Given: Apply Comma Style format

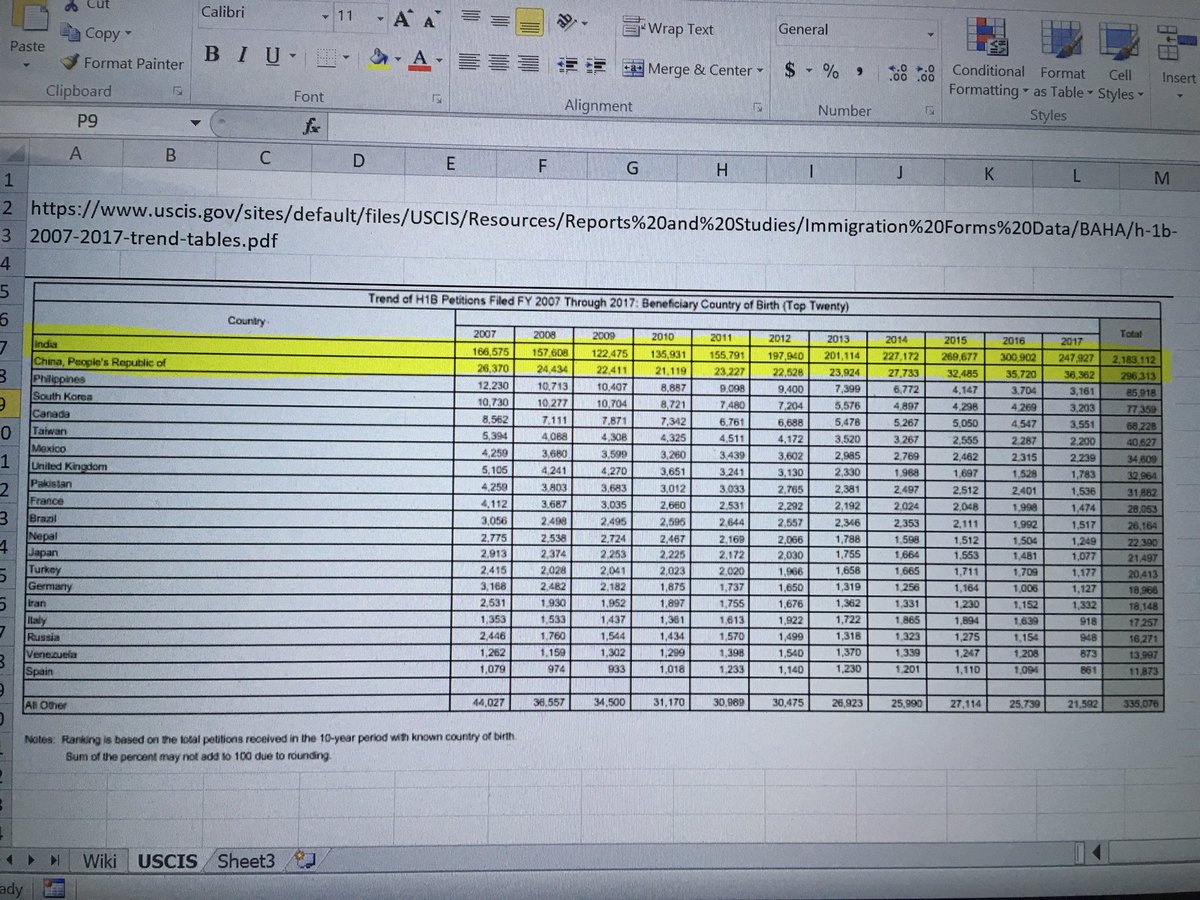Looking at the screenshot, I should (860, 73).
